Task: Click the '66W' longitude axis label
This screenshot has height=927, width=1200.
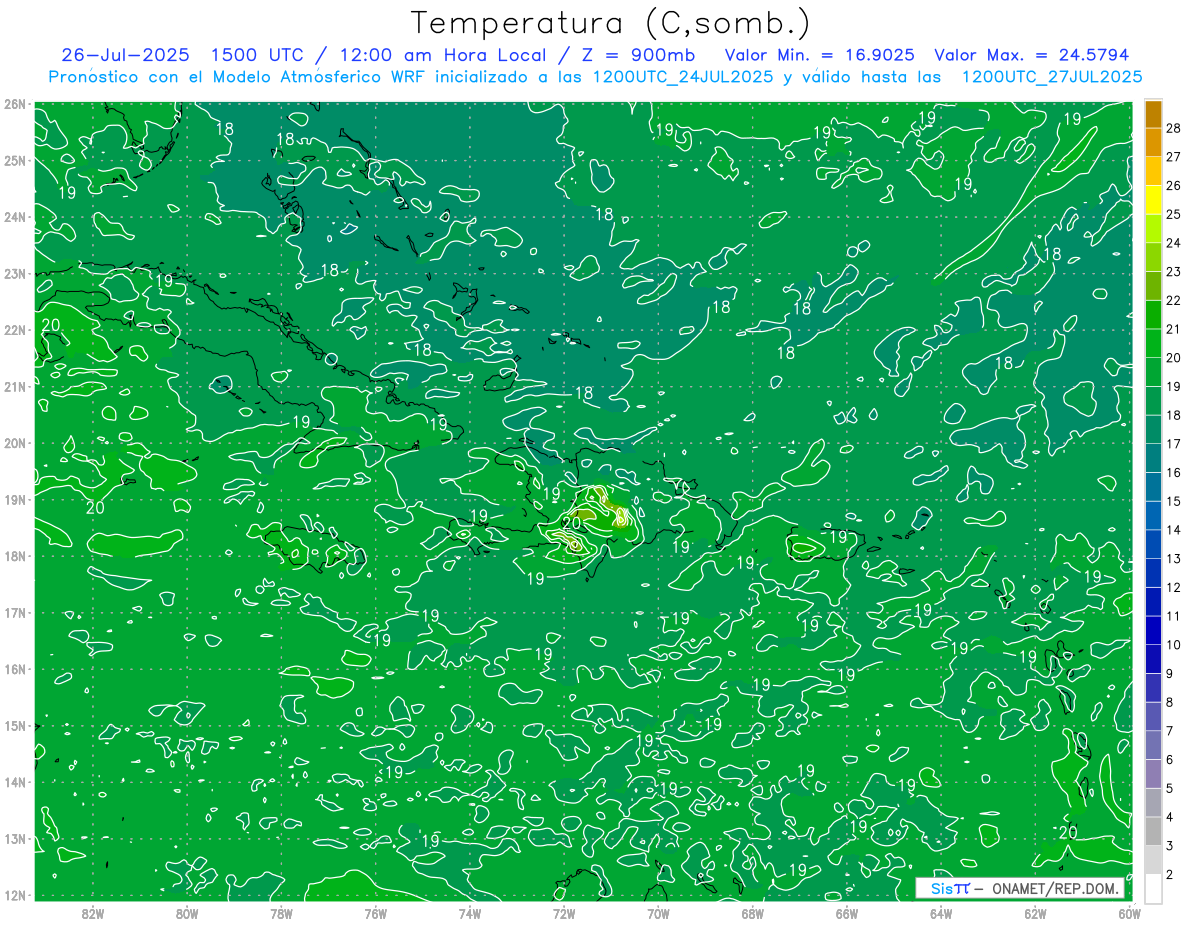Action: click(846, 913)
